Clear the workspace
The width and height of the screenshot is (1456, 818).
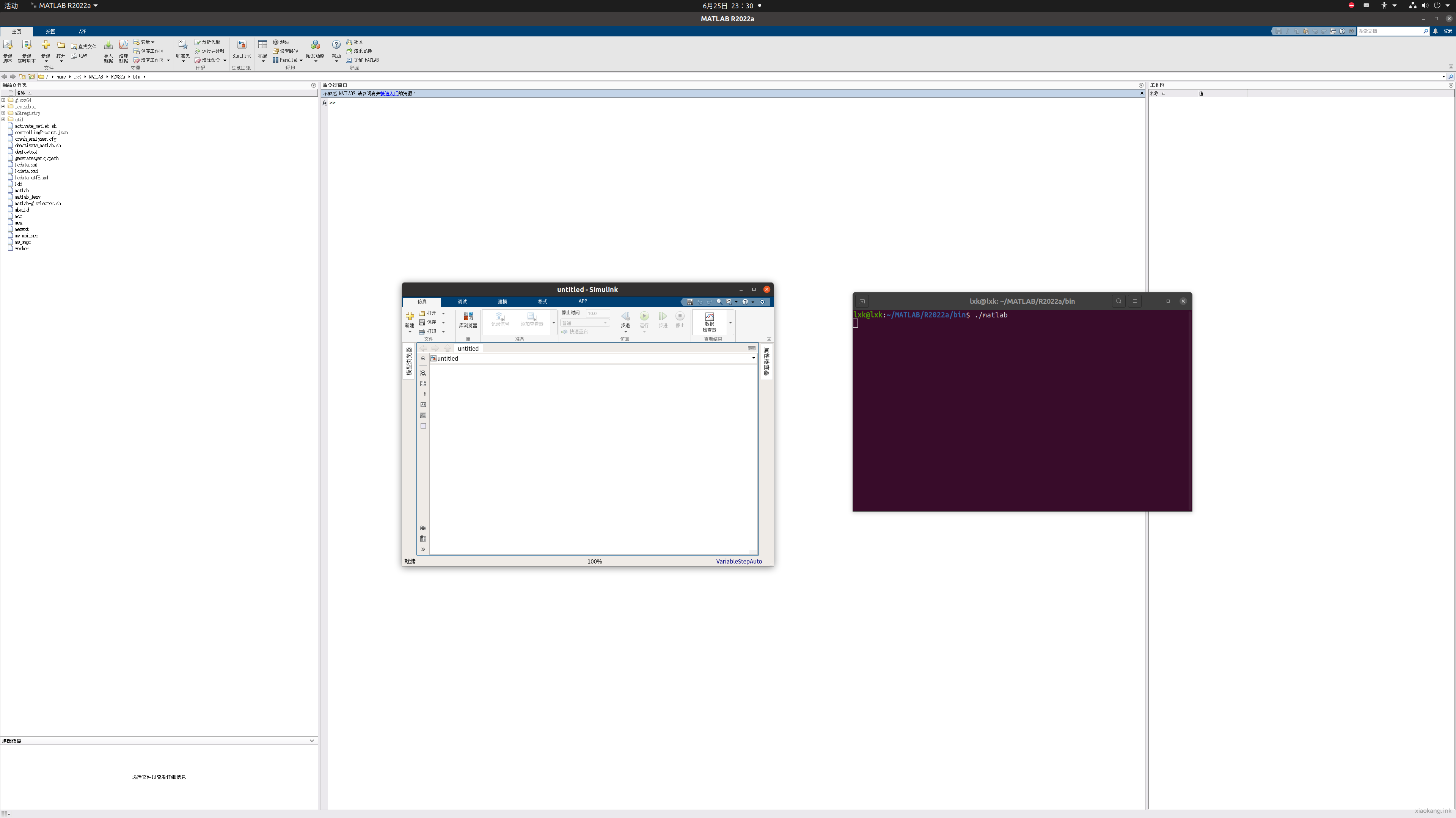pos(151,60)
